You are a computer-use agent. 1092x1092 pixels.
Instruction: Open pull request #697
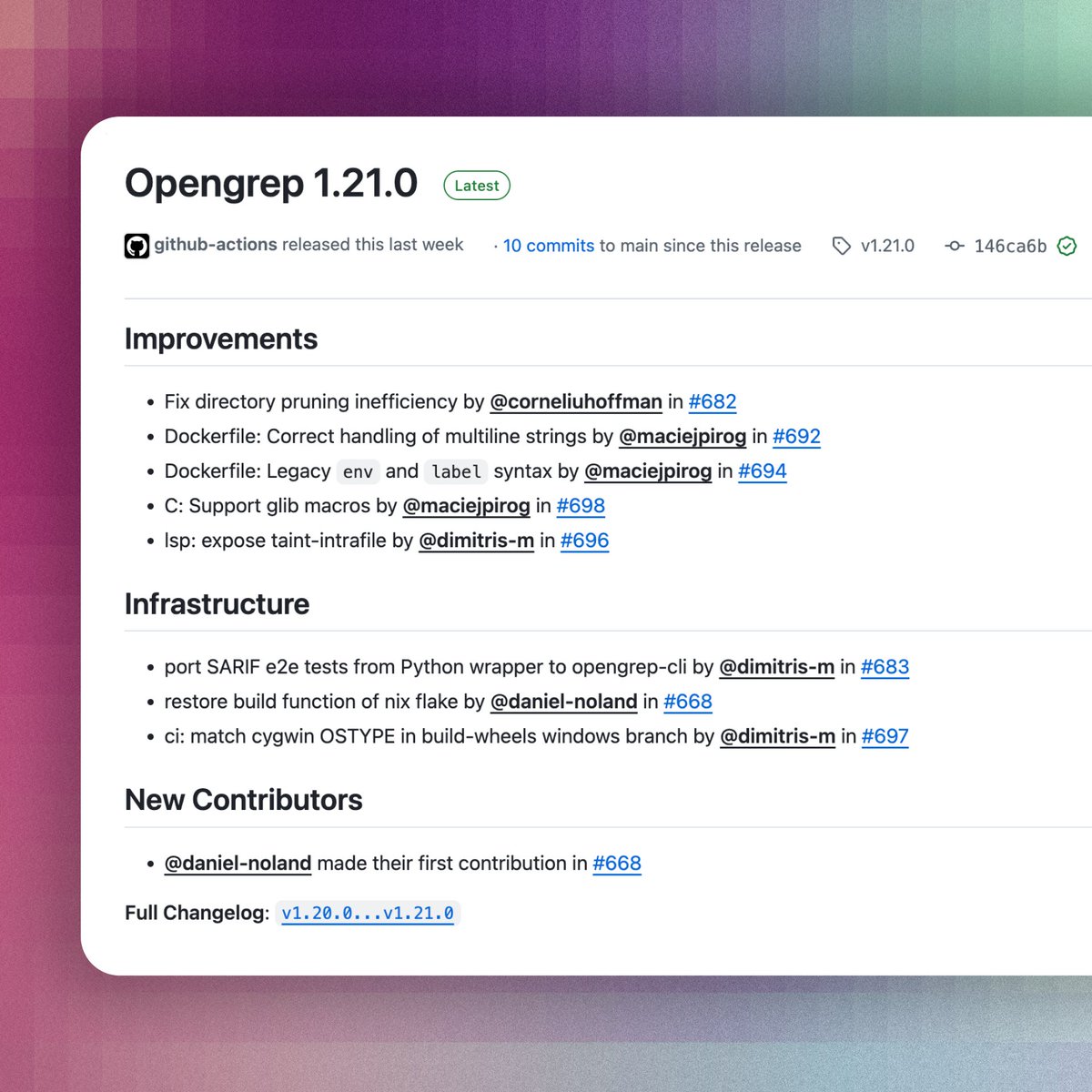click(885, 735)
